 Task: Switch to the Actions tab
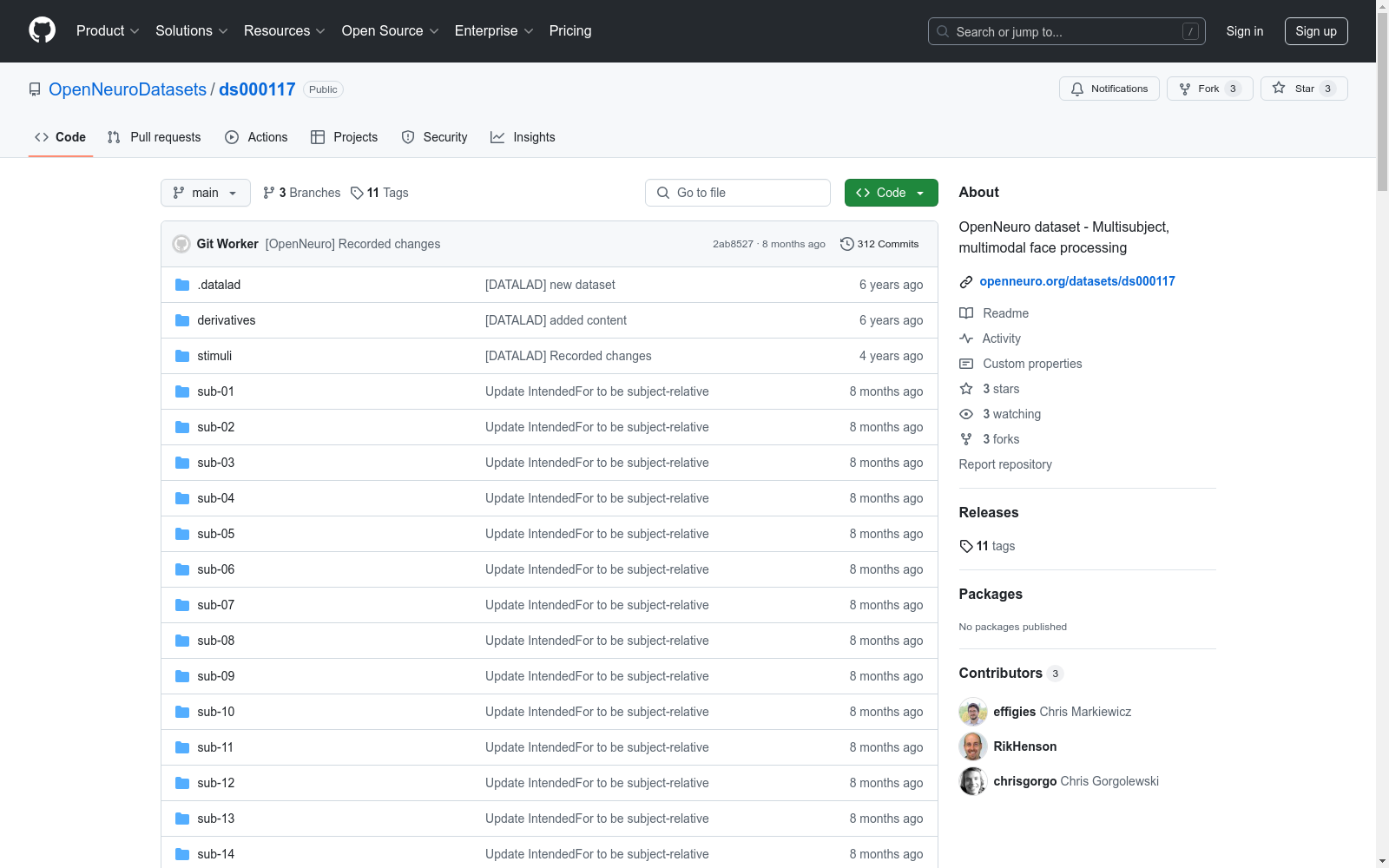click(256, 137)
